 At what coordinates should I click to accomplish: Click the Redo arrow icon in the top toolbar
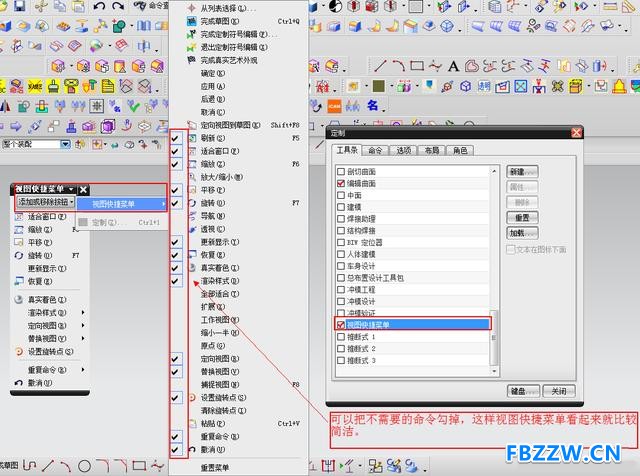pos(118,6)
